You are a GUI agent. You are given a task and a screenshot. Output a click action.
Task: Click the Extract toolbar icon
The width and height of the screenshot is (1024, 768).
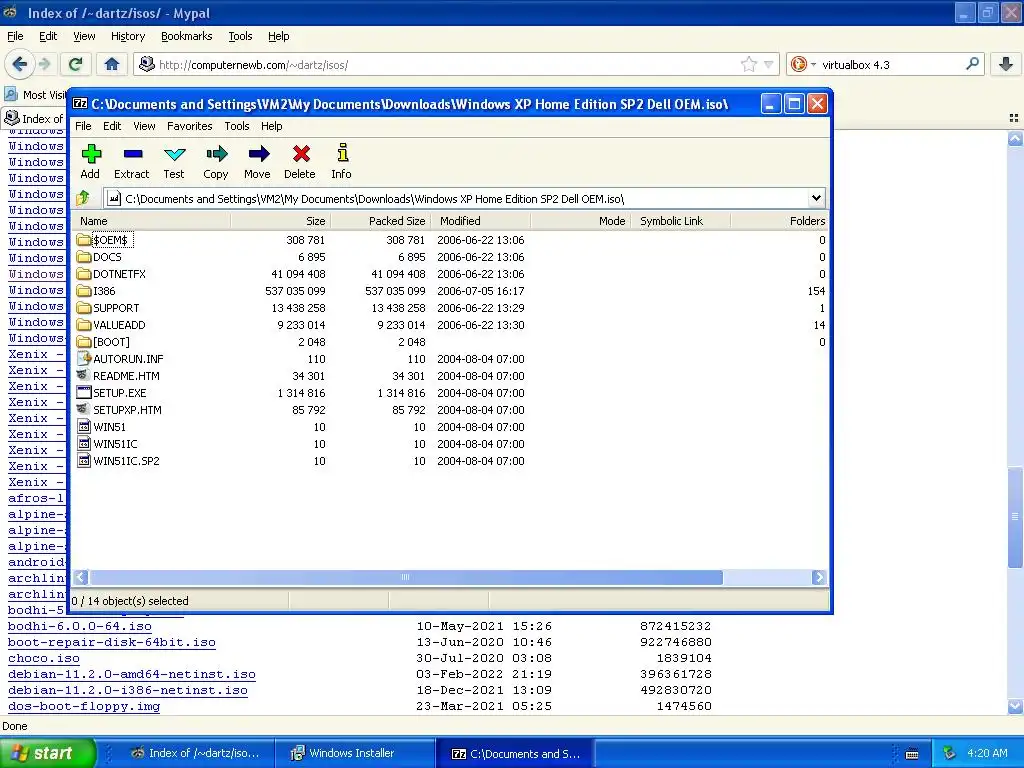coord(132,161)
